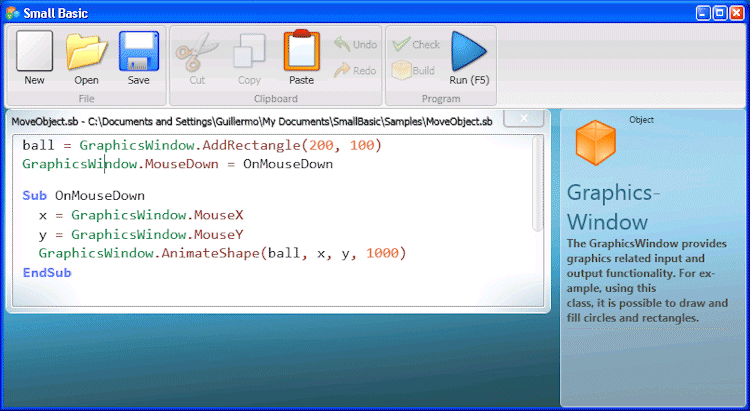750x411 pixels.
Task: Close the Small Basic window
Action: click(736, 13)
